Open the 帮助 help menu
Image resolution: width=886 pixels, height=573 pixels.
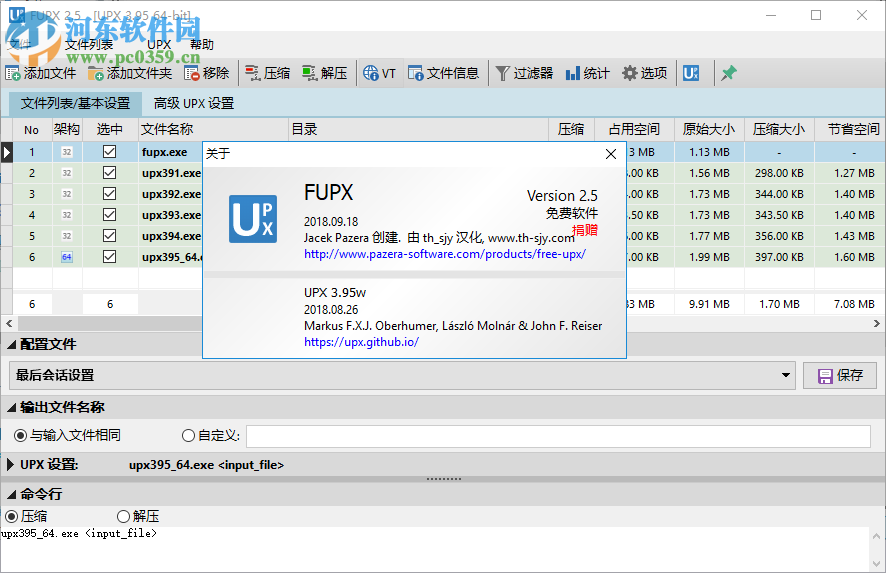202,44
